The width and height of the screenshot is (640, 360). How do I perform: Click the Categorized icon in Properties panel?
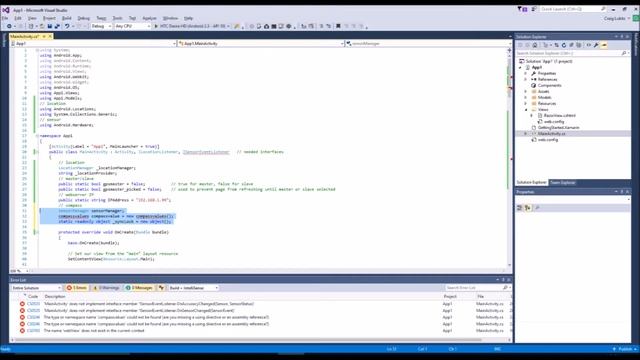(520, 208)
